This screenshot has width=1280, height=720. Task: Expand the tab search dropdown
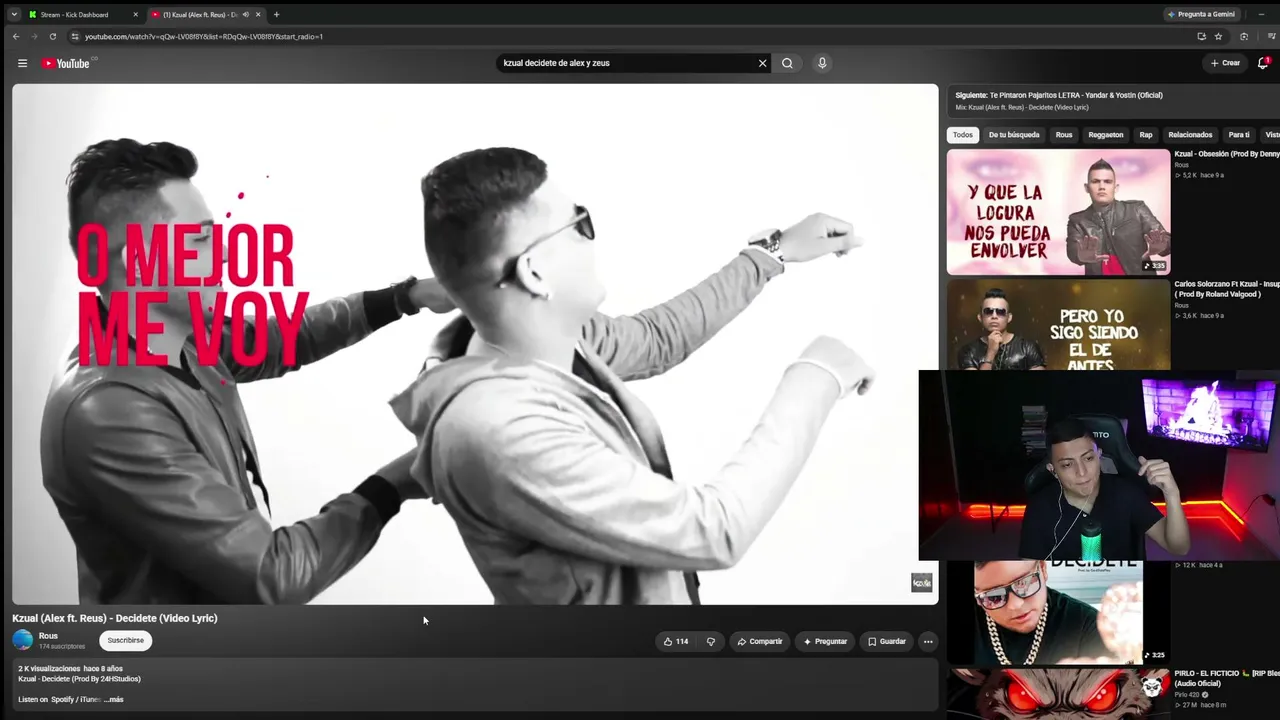click(x=14, y=14)
